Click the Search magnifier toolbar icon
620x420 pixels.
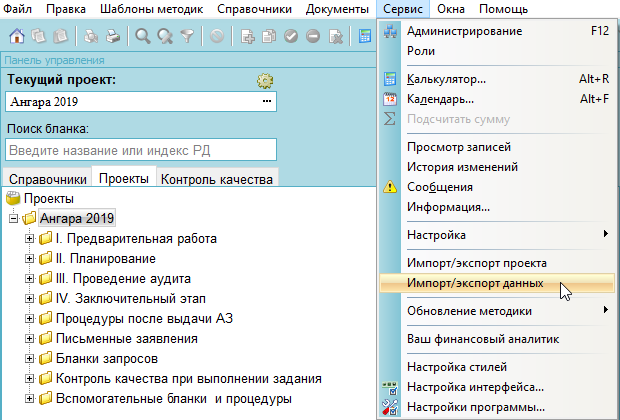pyautogui.click(x=143, y=37)
